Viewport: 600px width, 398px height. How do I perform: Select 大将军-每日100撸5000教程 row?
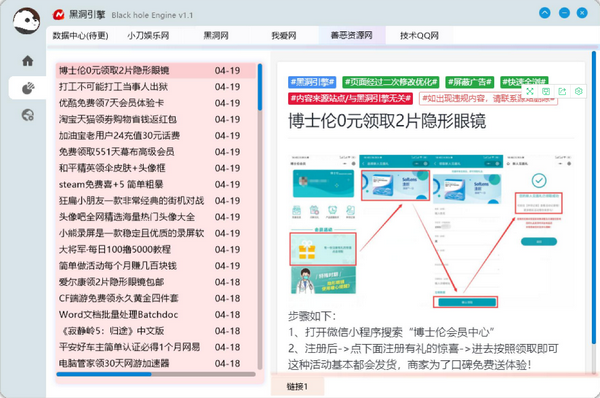156,250
